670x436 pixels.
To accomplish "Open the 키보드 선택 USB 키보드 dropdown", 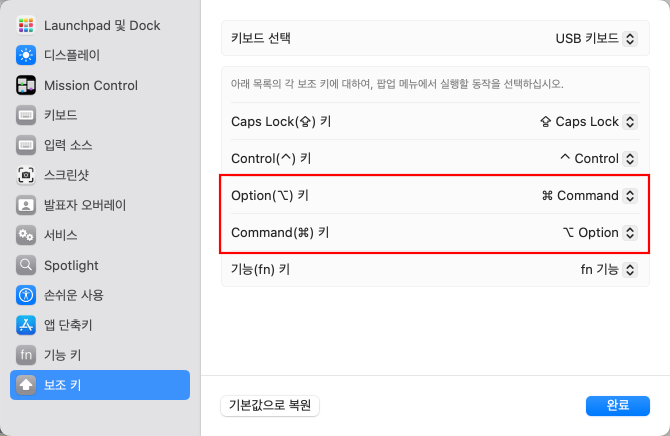I will (596, 38).
